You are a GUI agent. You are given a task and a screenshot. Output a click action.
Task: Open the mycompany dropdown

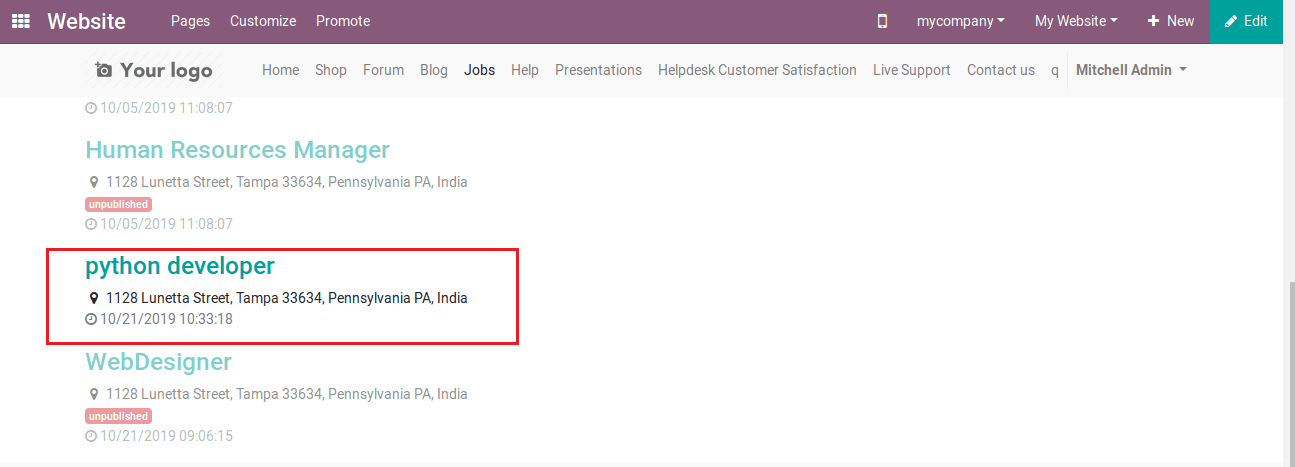961,21
